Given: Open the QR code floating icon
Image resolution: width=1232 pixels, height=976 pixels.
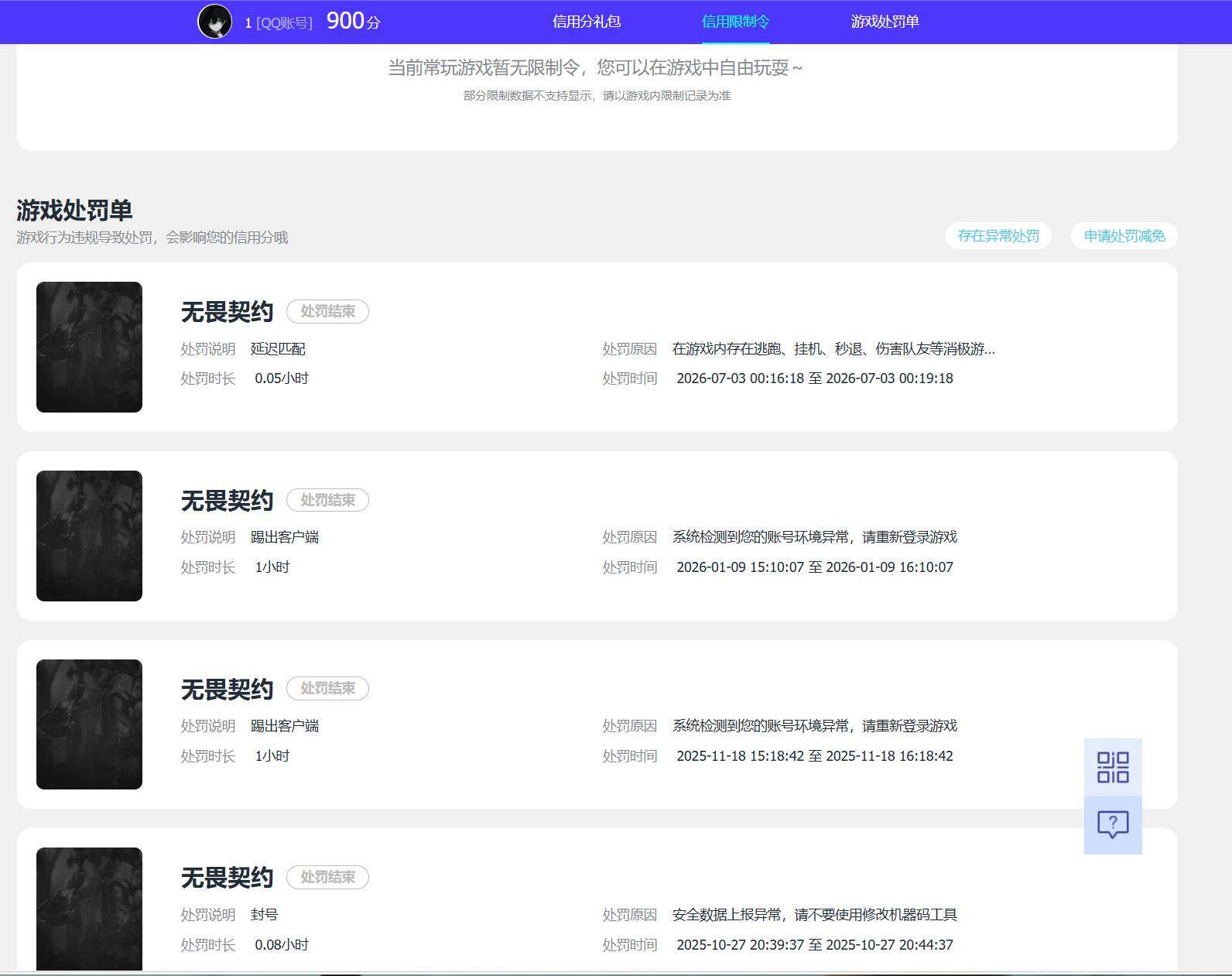Looking at the screenshot, I should coord(1113,767).
